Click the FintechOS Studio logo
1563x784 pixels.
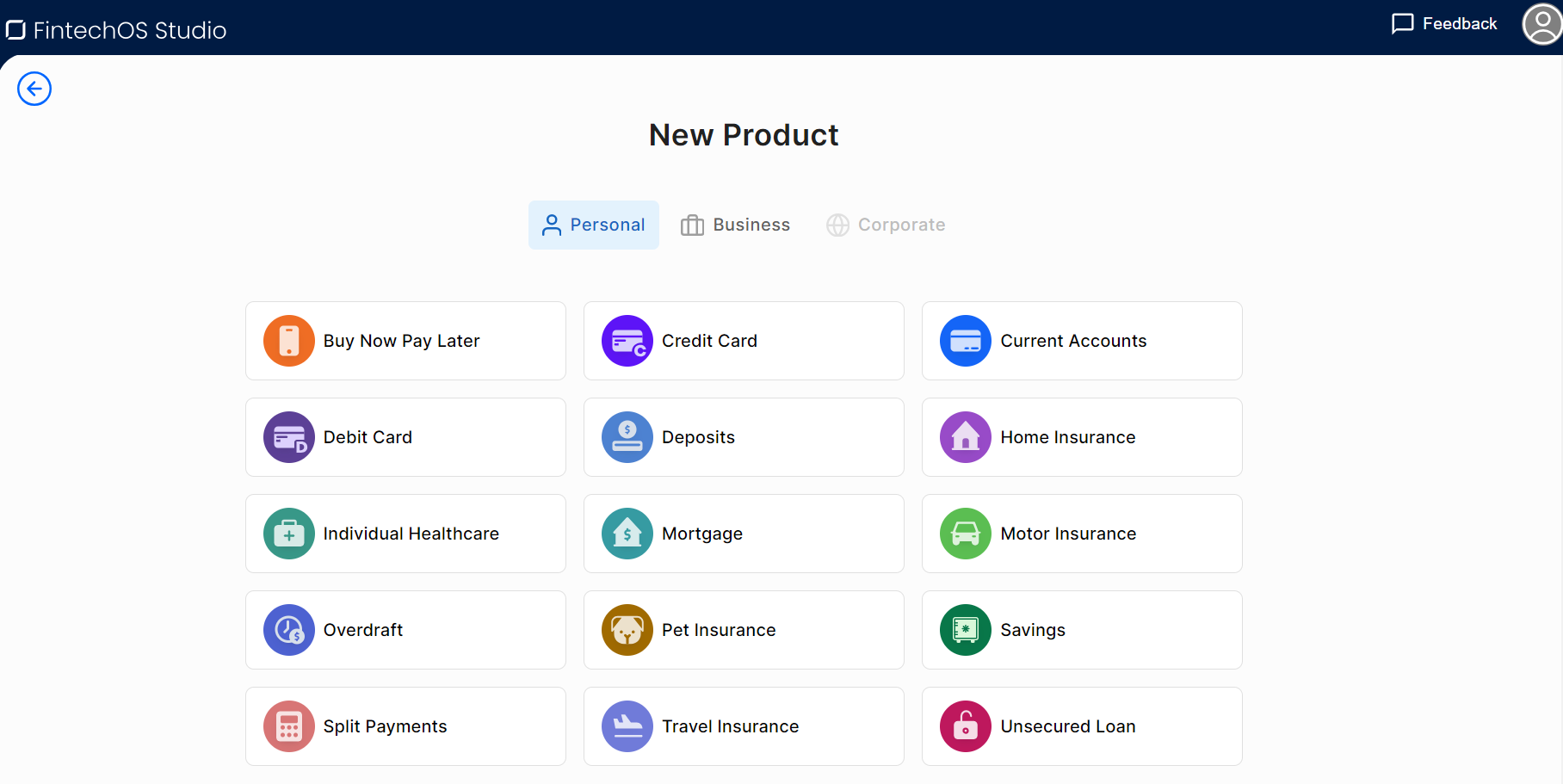pos(117,30)
